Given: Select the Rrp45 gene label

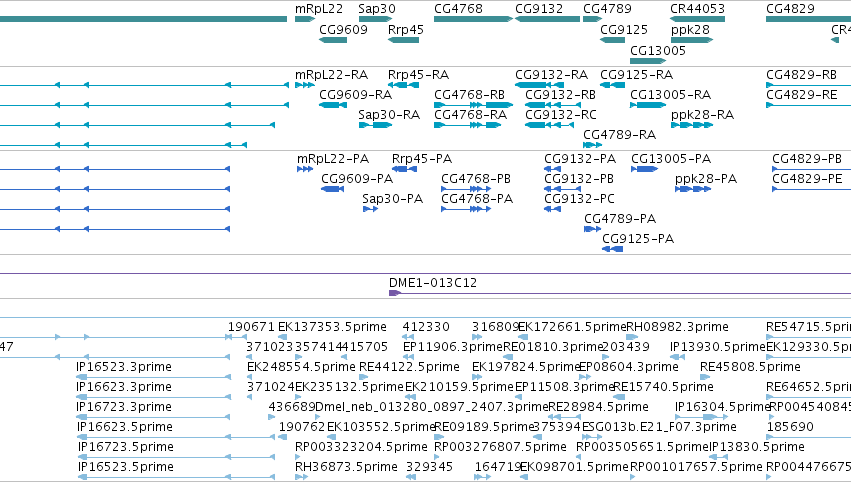Looking at the screenshot, I should coord(405,29).
